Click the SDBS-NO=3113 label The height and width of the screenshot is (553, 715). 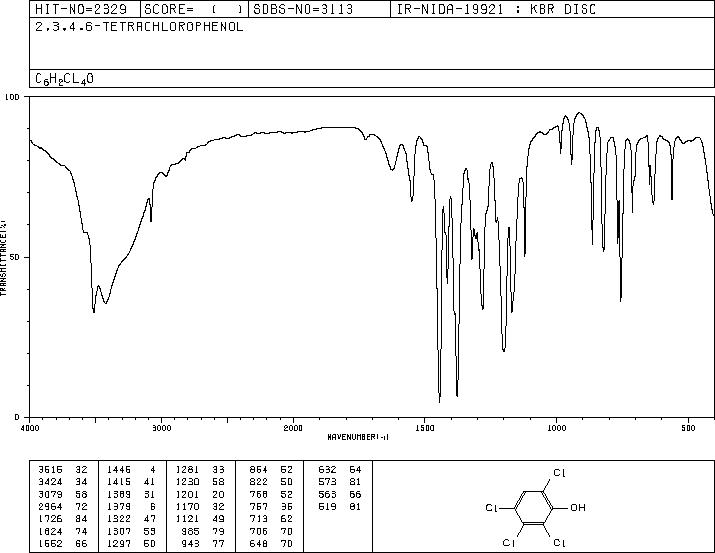[303, 9]
